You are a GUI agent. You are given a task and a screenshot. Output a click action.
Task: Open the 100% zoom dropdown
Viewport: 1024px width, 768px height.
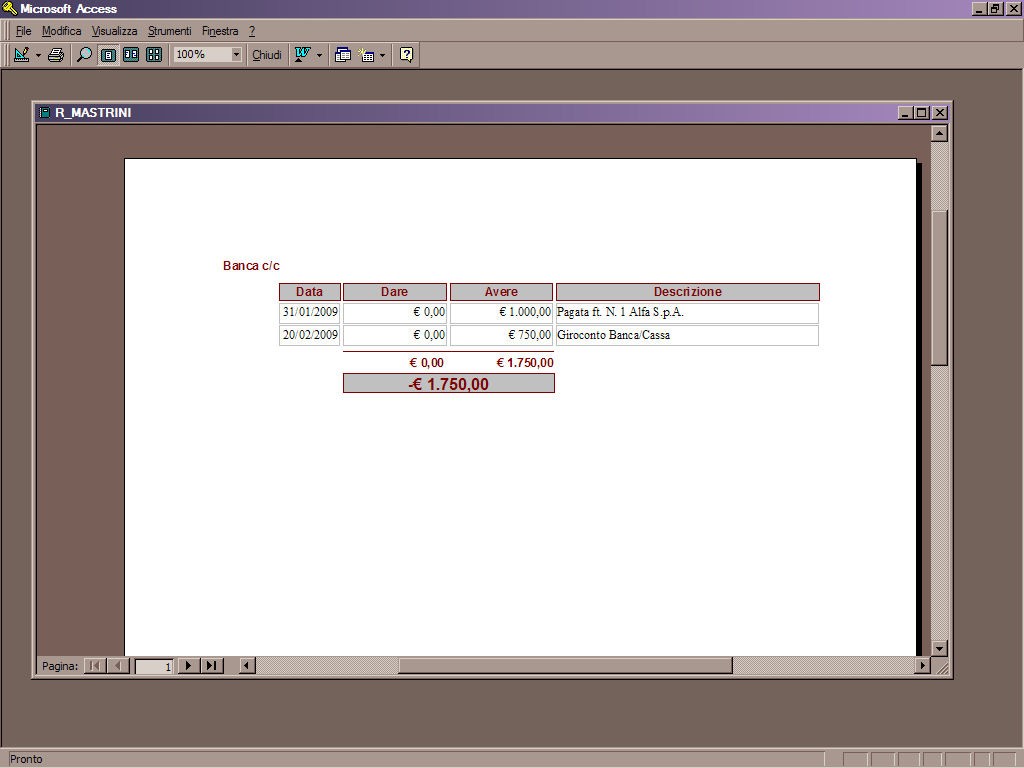pyautogui.click(x=236, y=55)
